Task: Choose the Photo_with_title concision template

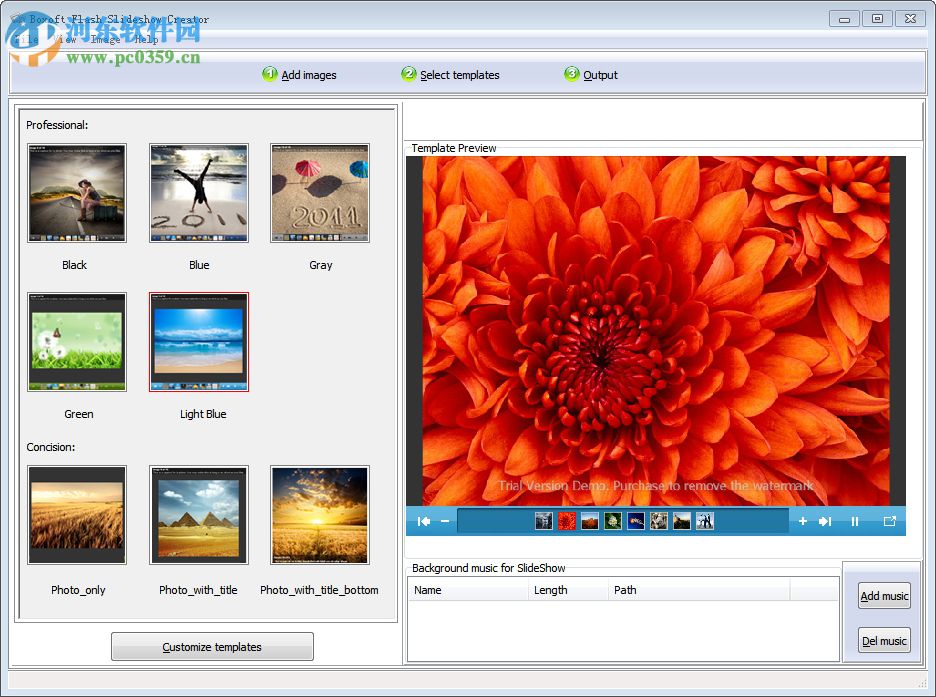Action: [x=198, y=515]
